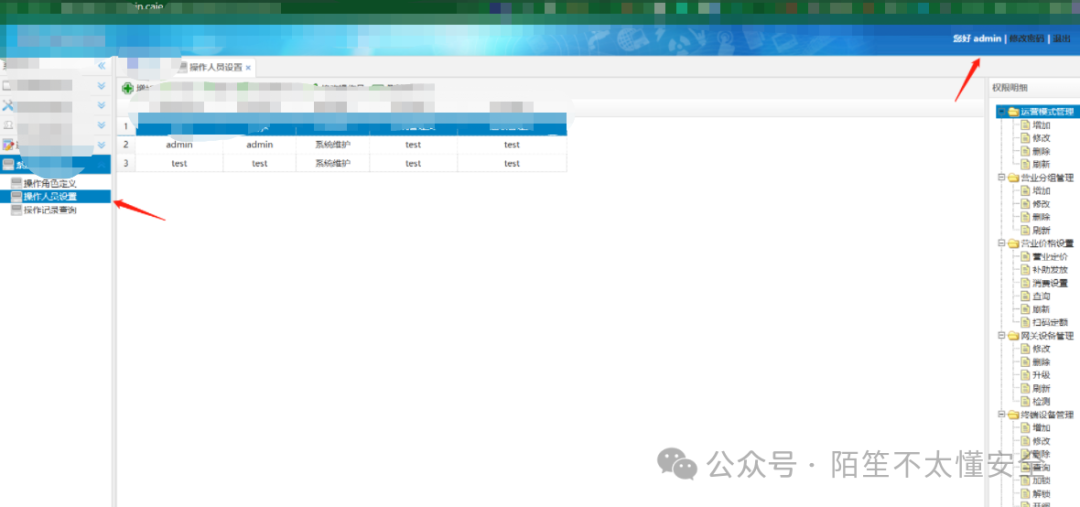This screenshot has height=507, width=1080.
Task: Expand the sidebar section with the wrench icon
Action: tap(101, 105)
